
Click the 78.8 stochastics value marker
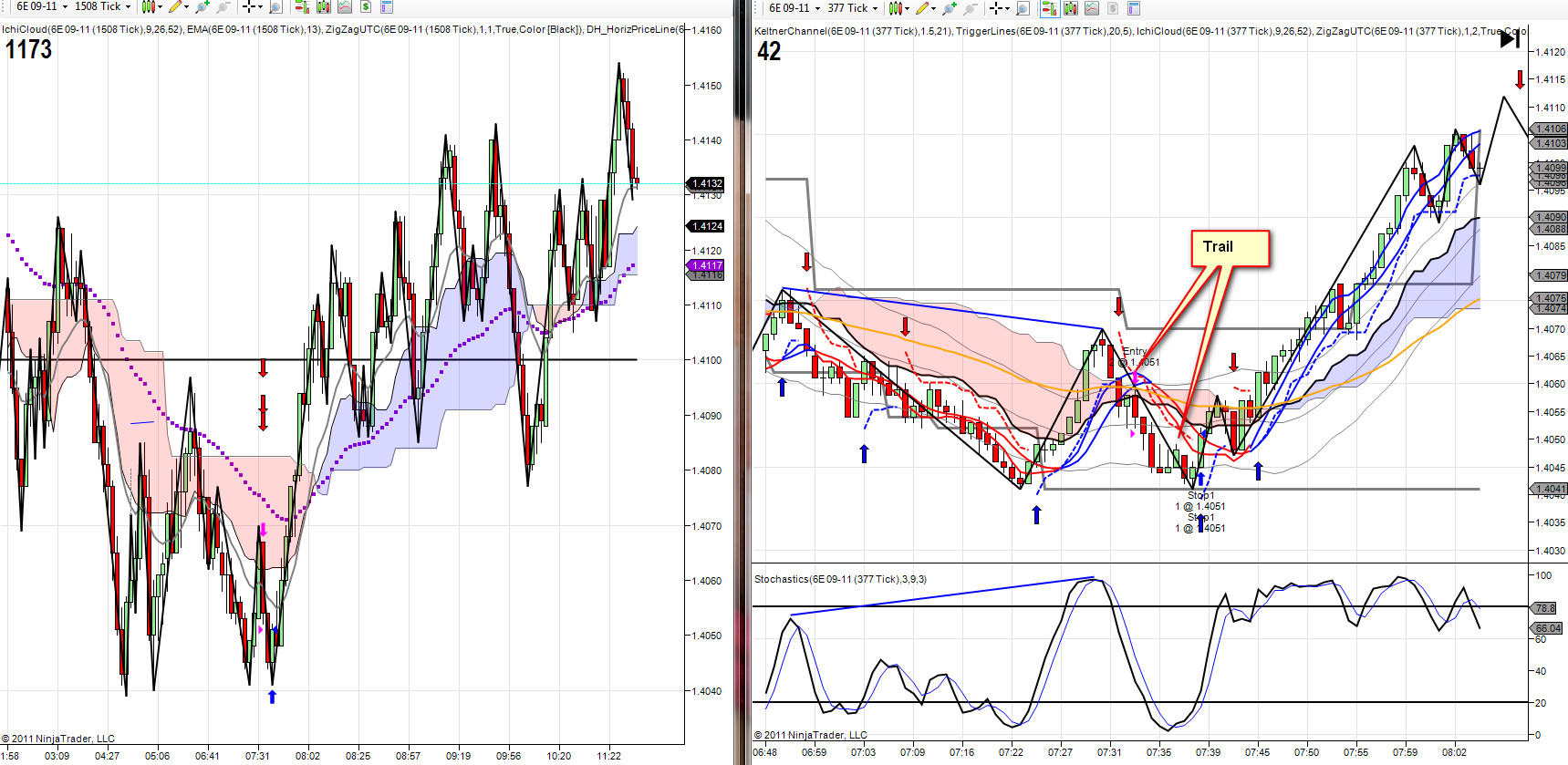pyautogui.click(x=1544, y=608)
